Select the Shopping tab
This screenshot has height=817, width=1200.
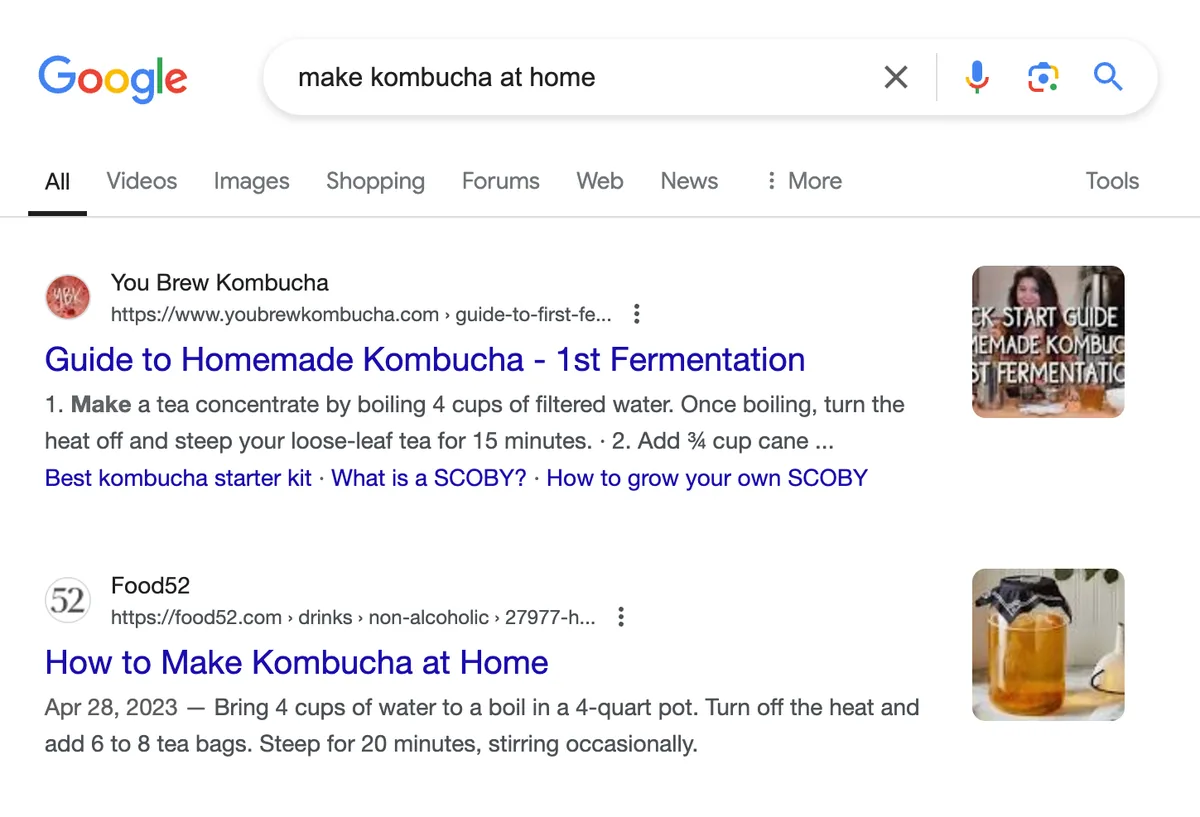pos(375,181)
